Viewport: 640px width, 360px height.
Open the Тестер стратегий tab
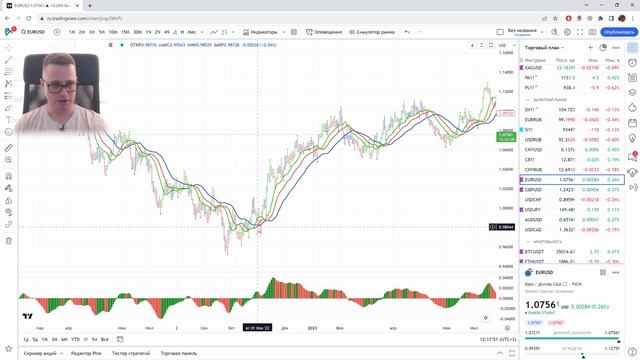click(x=131, y=353)
